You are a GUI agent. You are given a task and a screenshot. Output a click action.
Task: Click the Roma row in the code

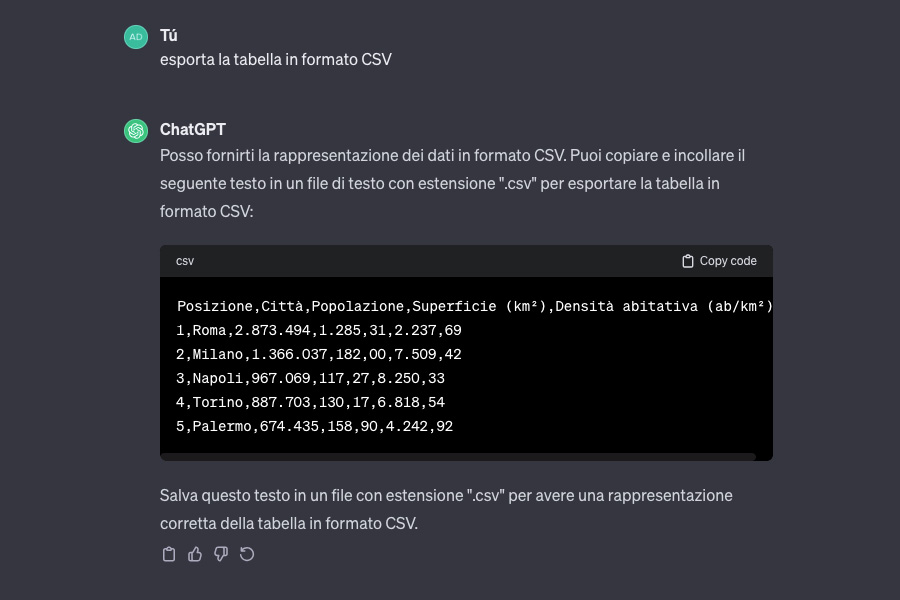click(x=319, y=330)
